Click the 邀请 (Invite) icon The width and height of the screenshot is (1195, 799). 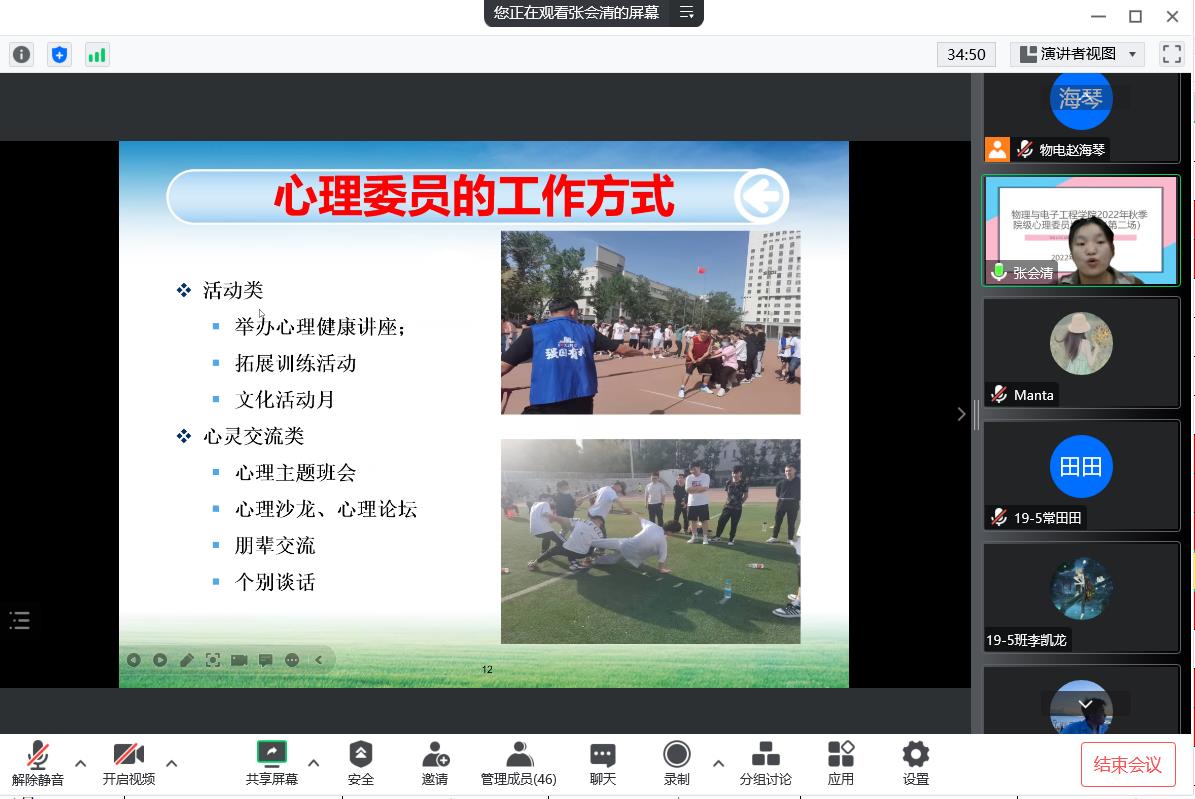pos(434,763)
